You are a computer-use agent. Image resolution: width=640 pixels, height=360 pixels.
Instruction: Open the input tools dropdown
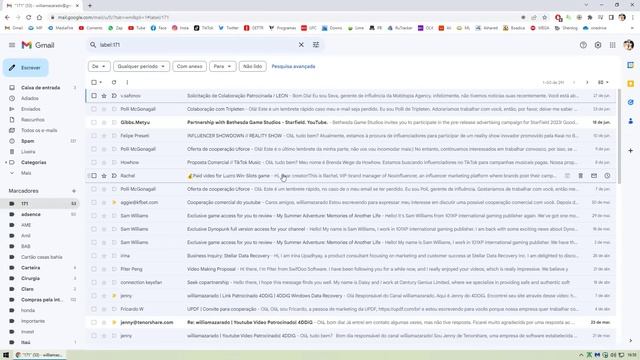[x=603, y=82]
